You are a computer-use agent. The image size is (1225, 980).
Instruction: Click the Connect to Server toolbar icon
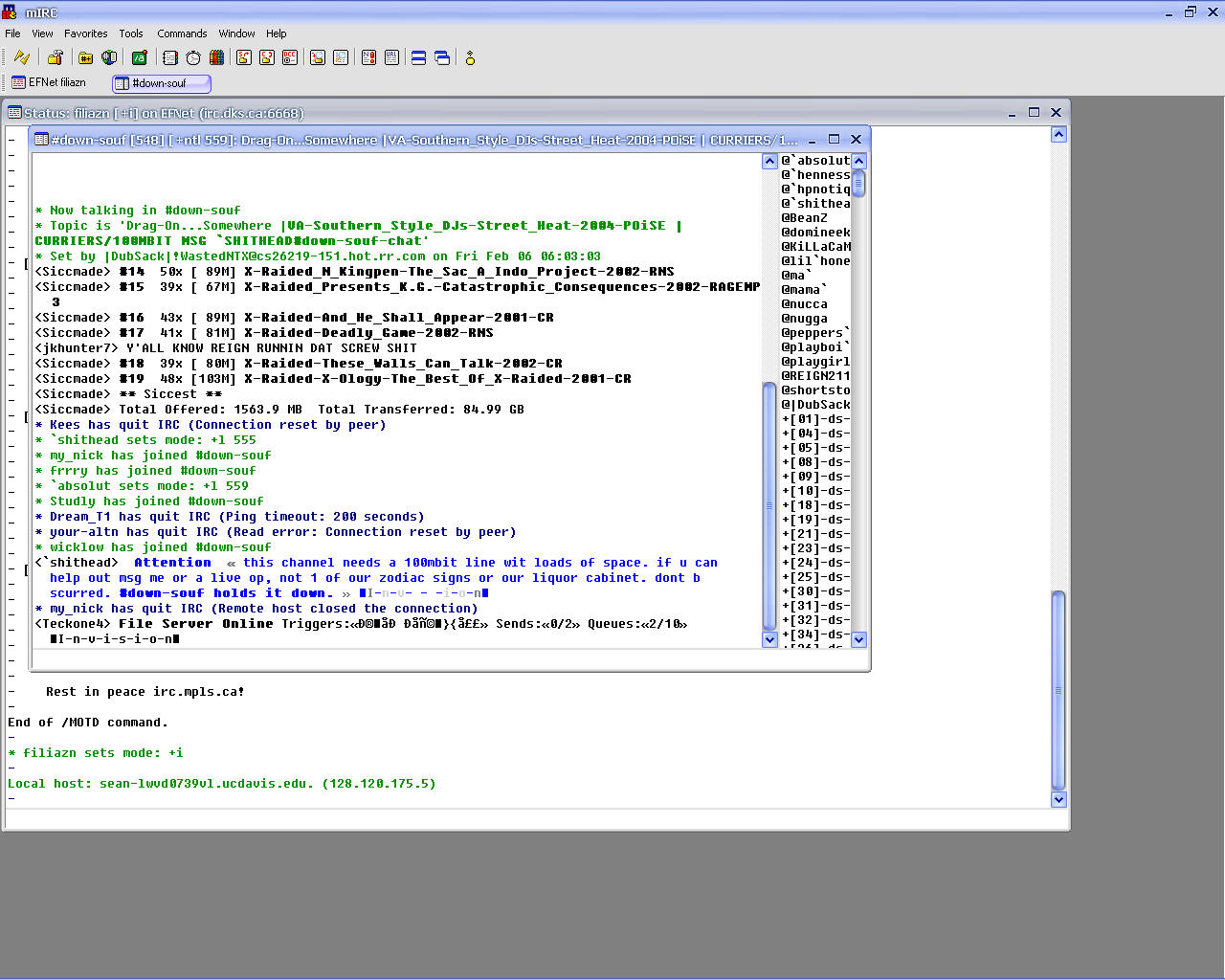[22, 57]
